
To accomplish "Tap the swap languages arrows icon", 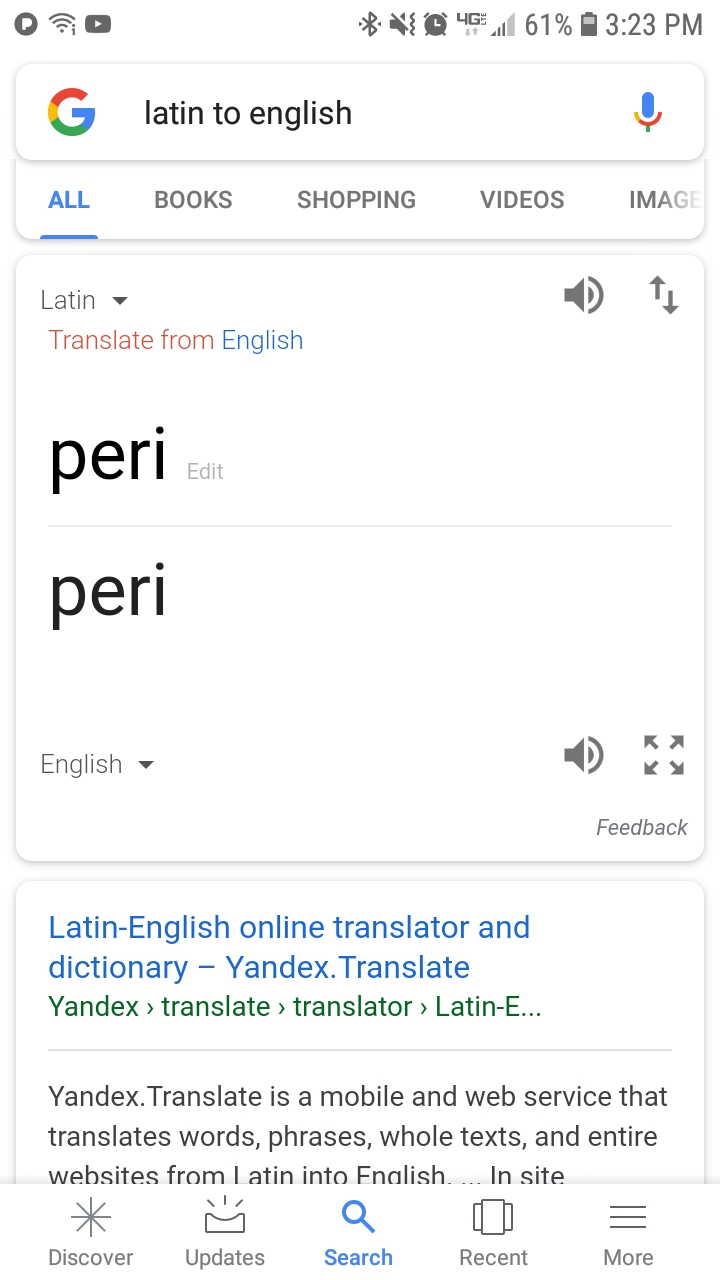I will (663, 295).
